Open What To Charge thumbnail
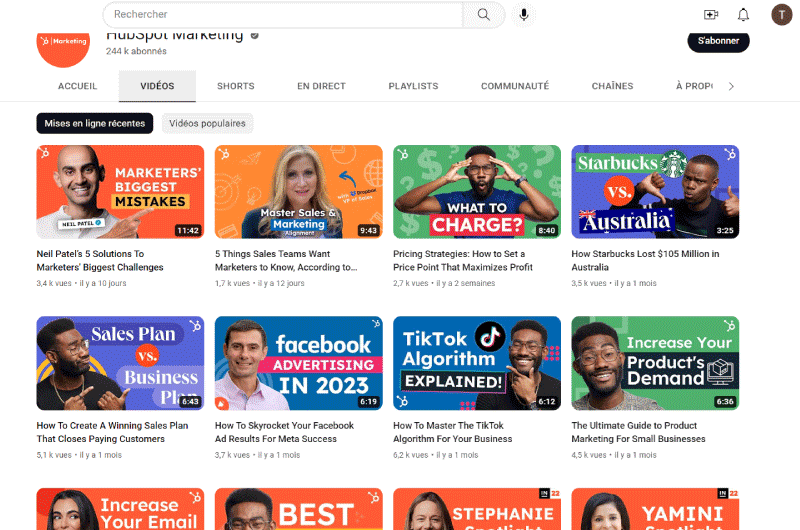The height and width of the screenshot is (530, 800). point(477,192)
